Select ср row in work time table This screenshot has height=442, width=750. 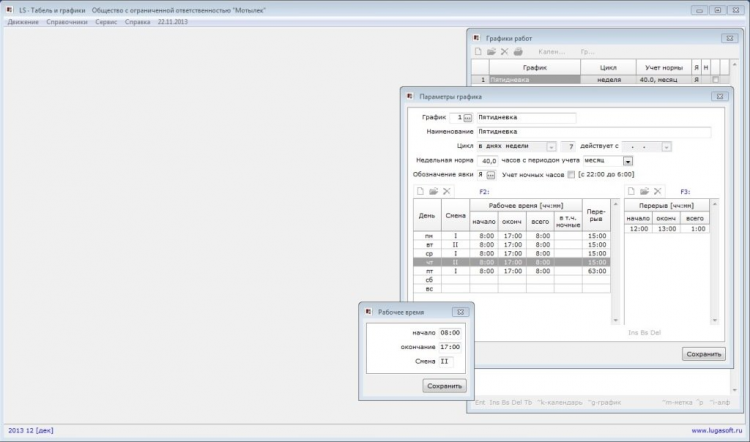[x=512, y=254]
